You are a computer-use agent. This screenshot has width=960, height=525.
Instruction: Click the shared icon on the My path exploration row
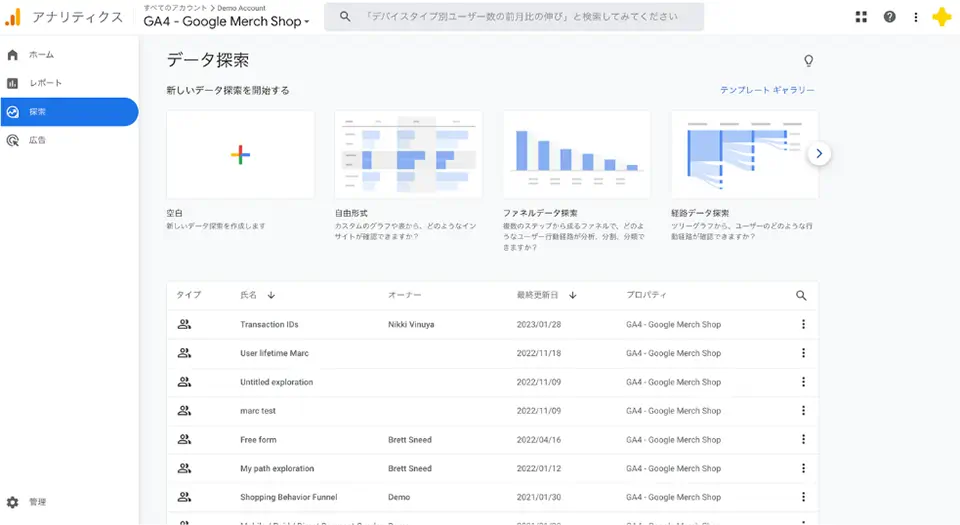pos(184,468)
